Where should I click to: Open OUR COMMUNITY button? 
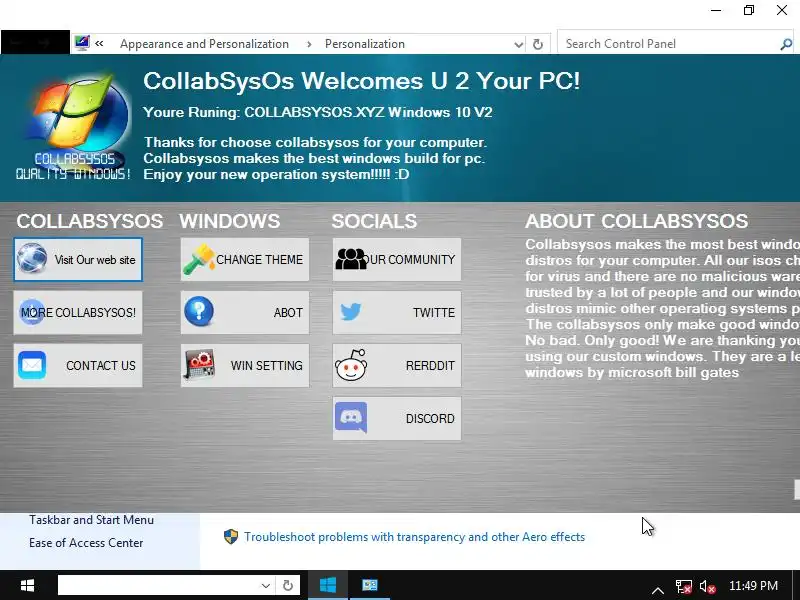397,259
